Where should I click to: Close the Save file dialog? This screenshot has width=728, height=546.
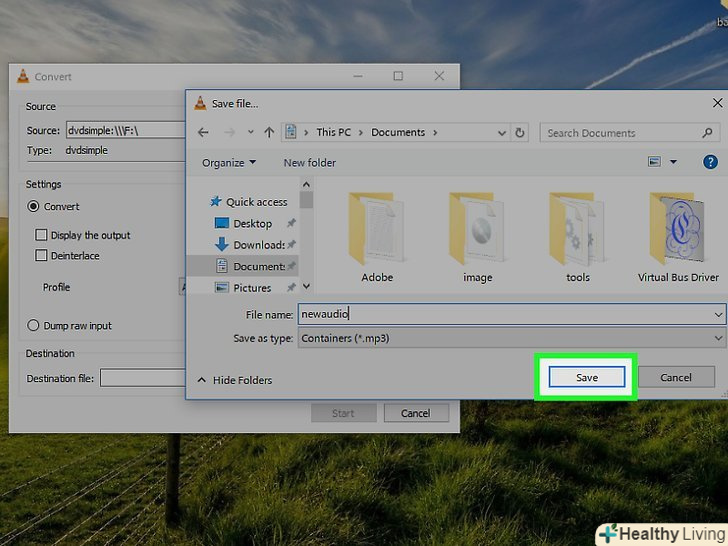point(717,103)
